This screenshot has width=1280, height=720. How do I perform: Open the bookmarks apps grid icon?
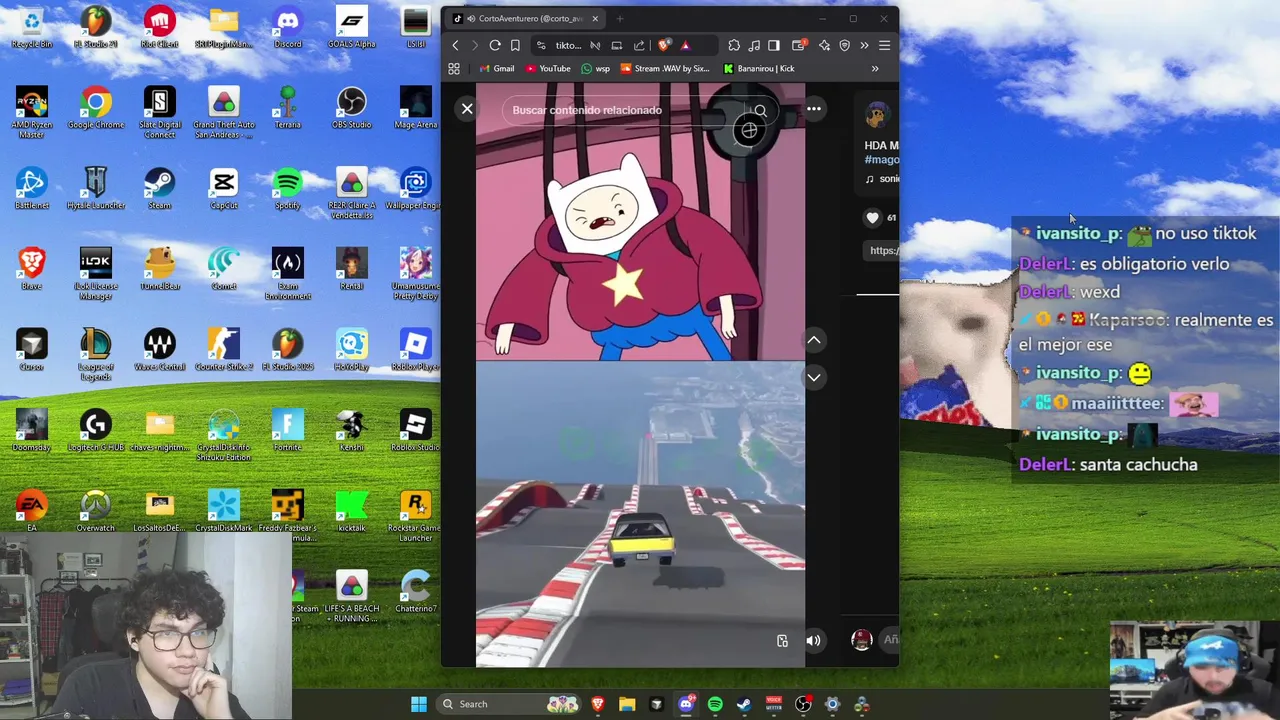(x=454, y=68)
